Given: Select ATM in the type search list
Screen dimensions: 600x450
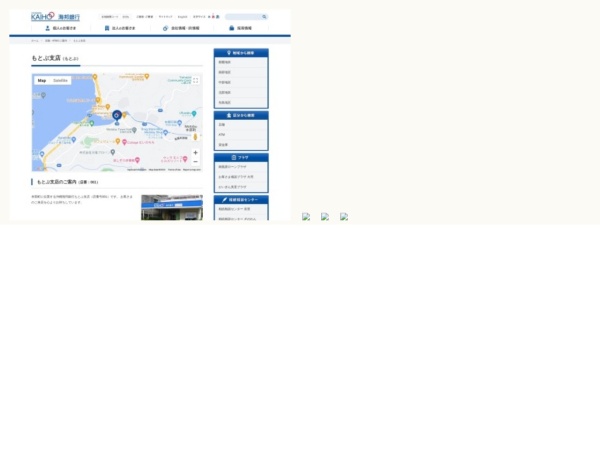Looking at the screenshot, I should pos(241,135).
